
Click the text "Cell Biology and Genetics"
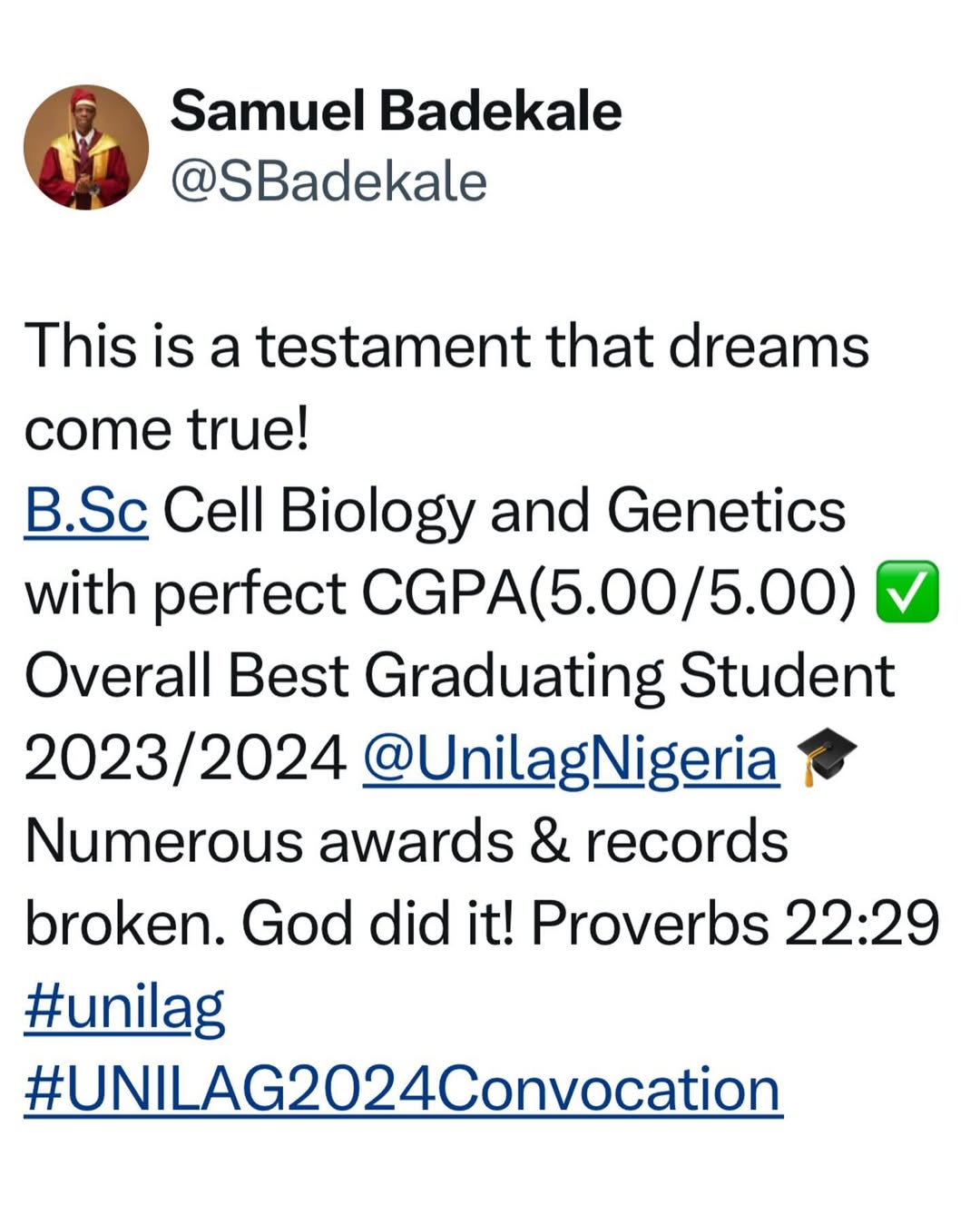(x=504, y=511)
